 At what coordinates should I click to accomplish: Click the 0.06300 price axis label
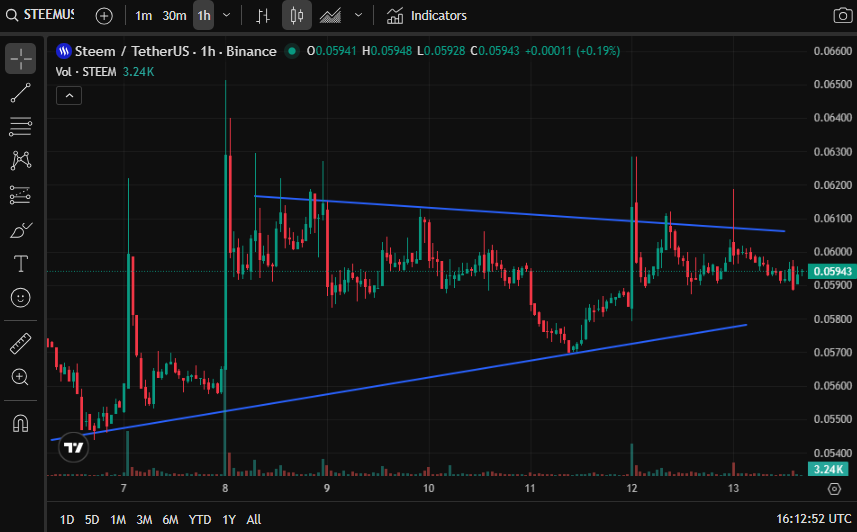click(832, 151)
